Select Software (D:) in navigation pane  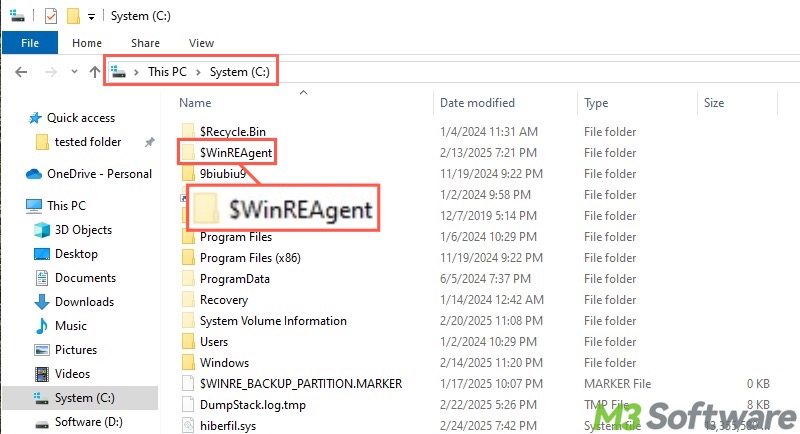click(88, 422)
